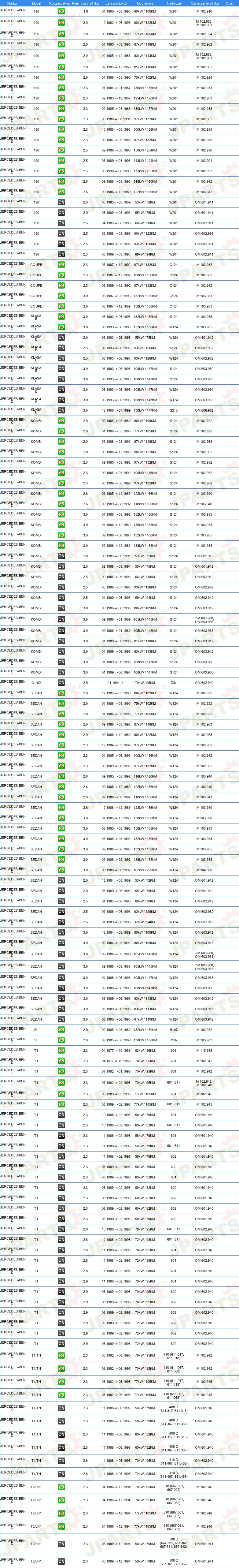This screenshot has height=1568, width=239.
Task: Select the 1.8 engine capacity cell
Action: tap(85, 12)
